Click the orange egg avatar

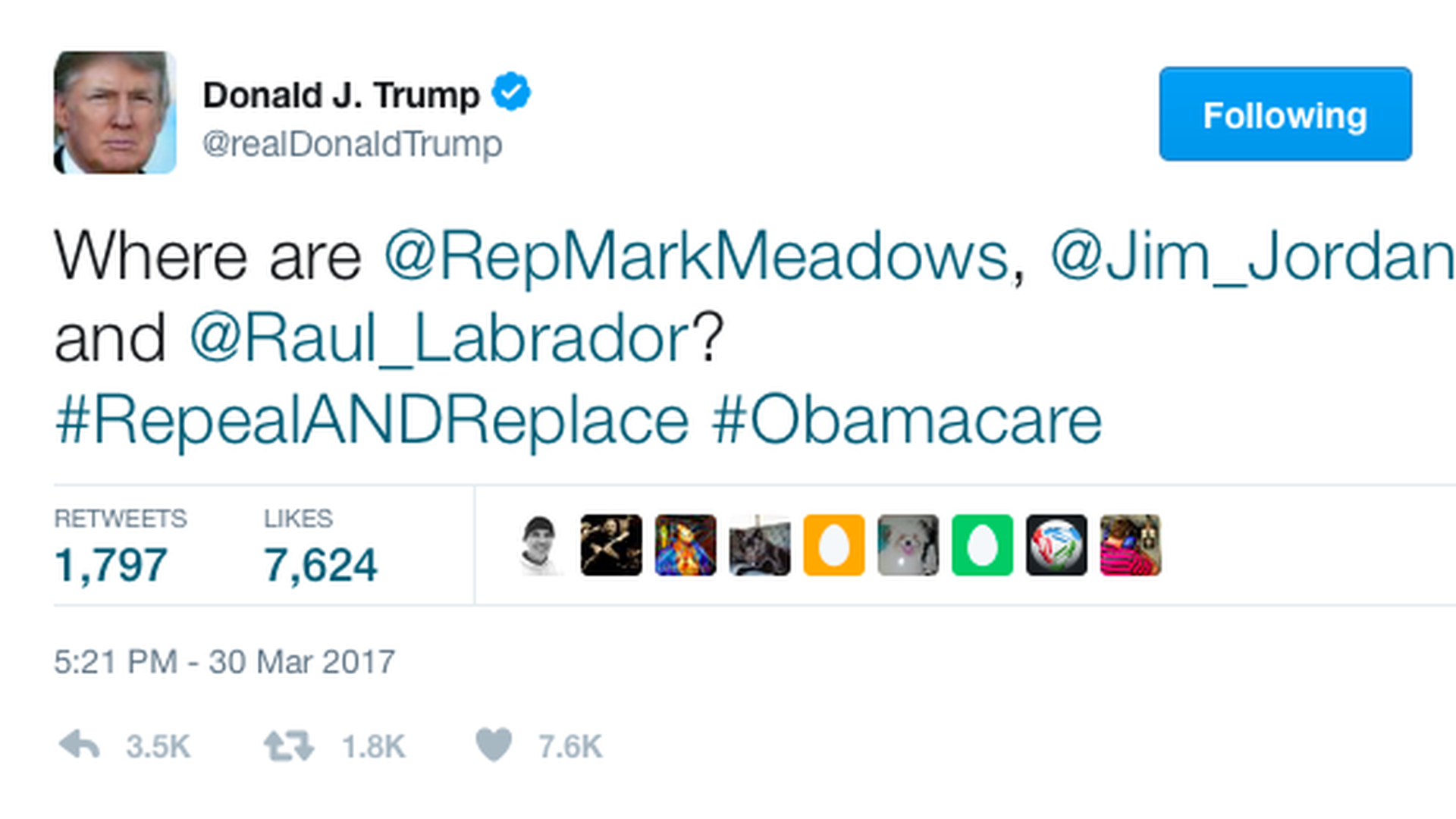pos(833,545)
